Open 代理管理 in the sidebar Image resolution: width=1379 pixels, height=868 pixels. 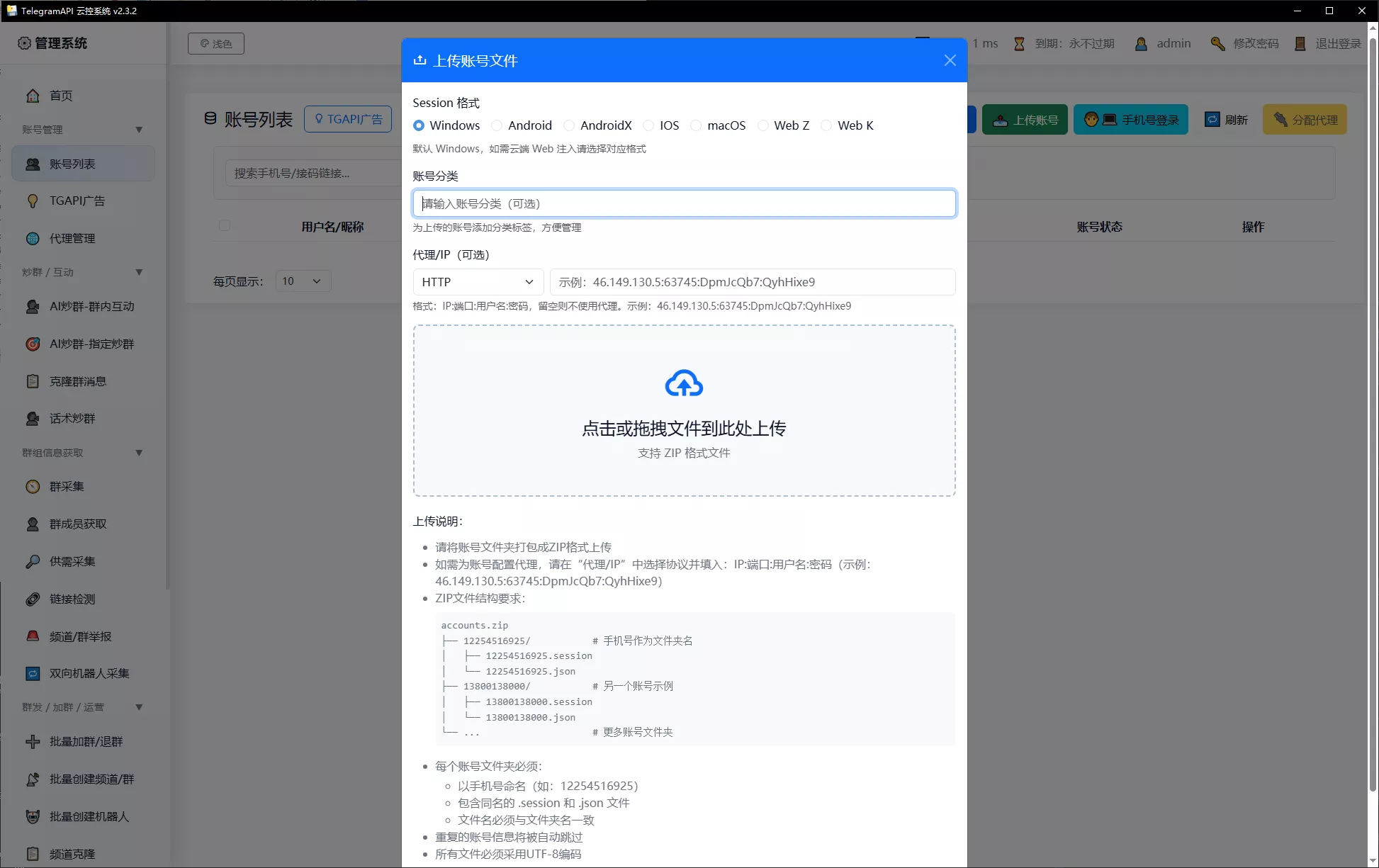click(83, 238)
